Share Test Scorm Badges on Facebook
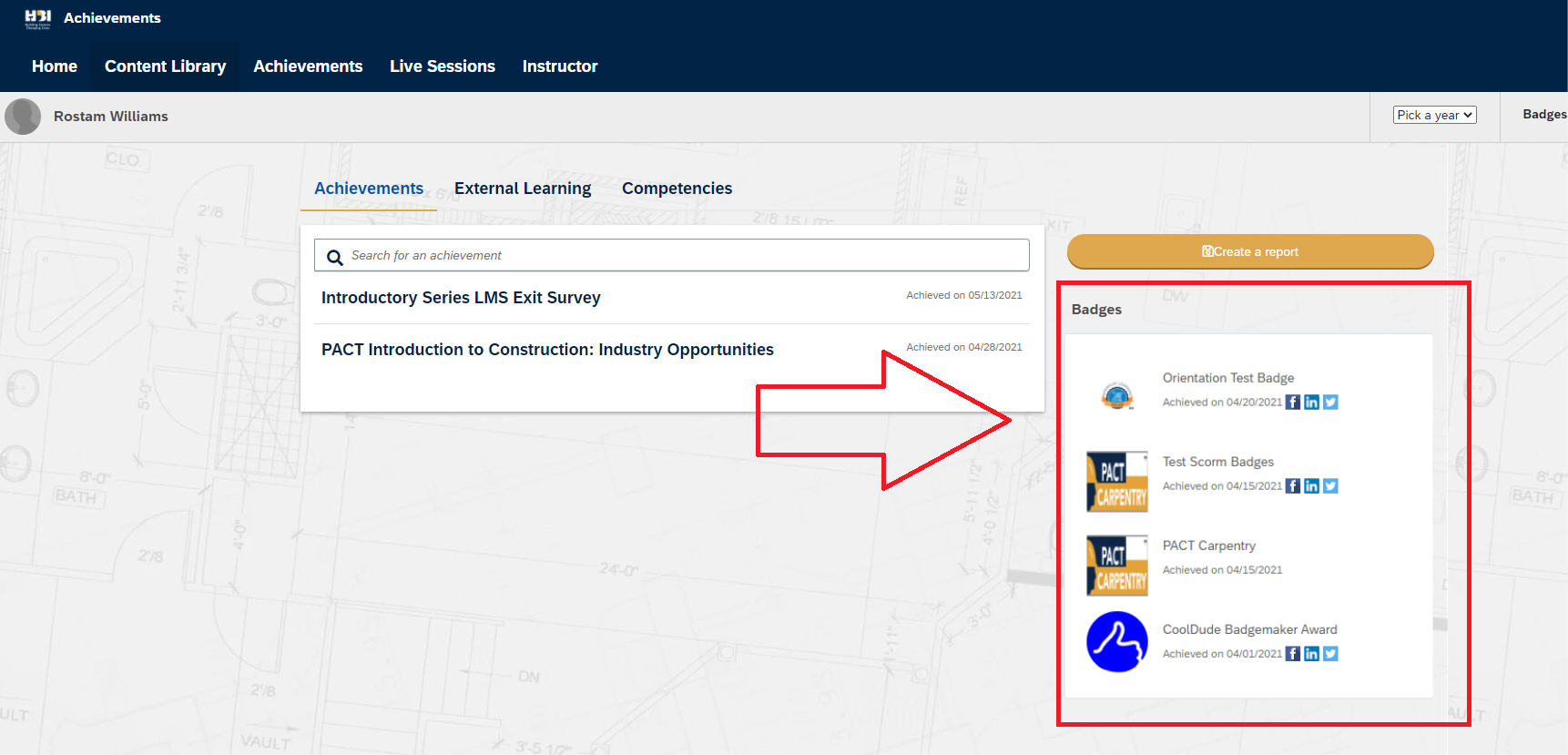 coord(1292,486)
